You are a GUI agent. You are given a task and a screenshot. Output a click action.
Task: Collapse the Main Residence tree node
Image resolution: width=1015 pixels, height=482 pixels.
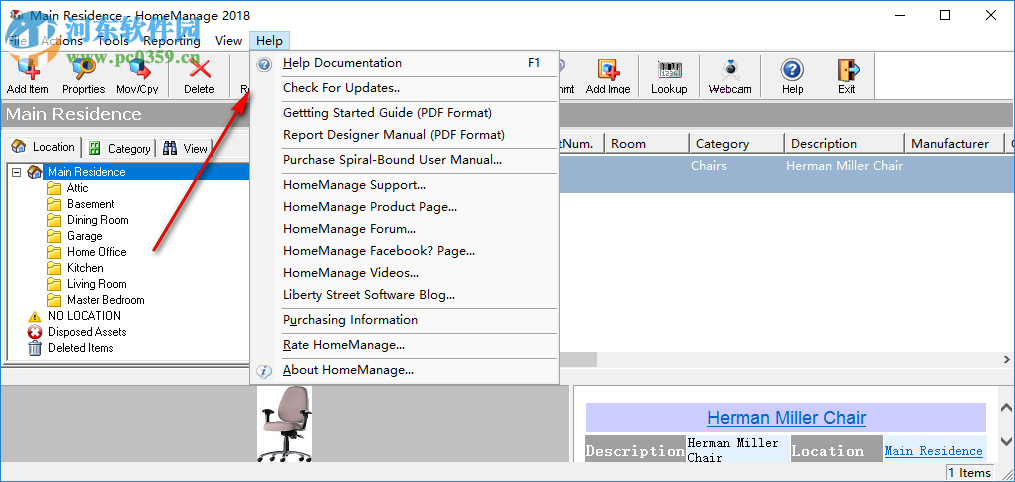point(16,172)
